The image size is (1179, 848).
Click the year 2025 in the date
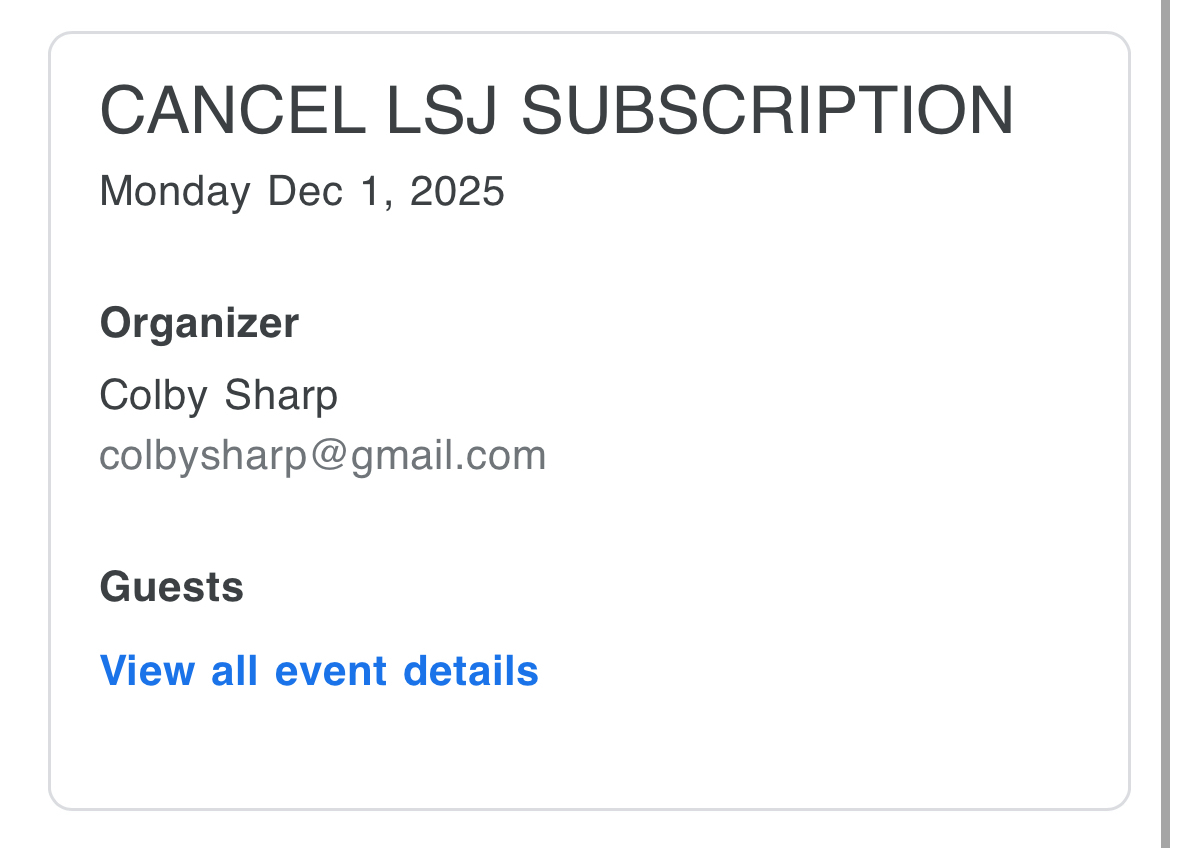pos(457,191)
